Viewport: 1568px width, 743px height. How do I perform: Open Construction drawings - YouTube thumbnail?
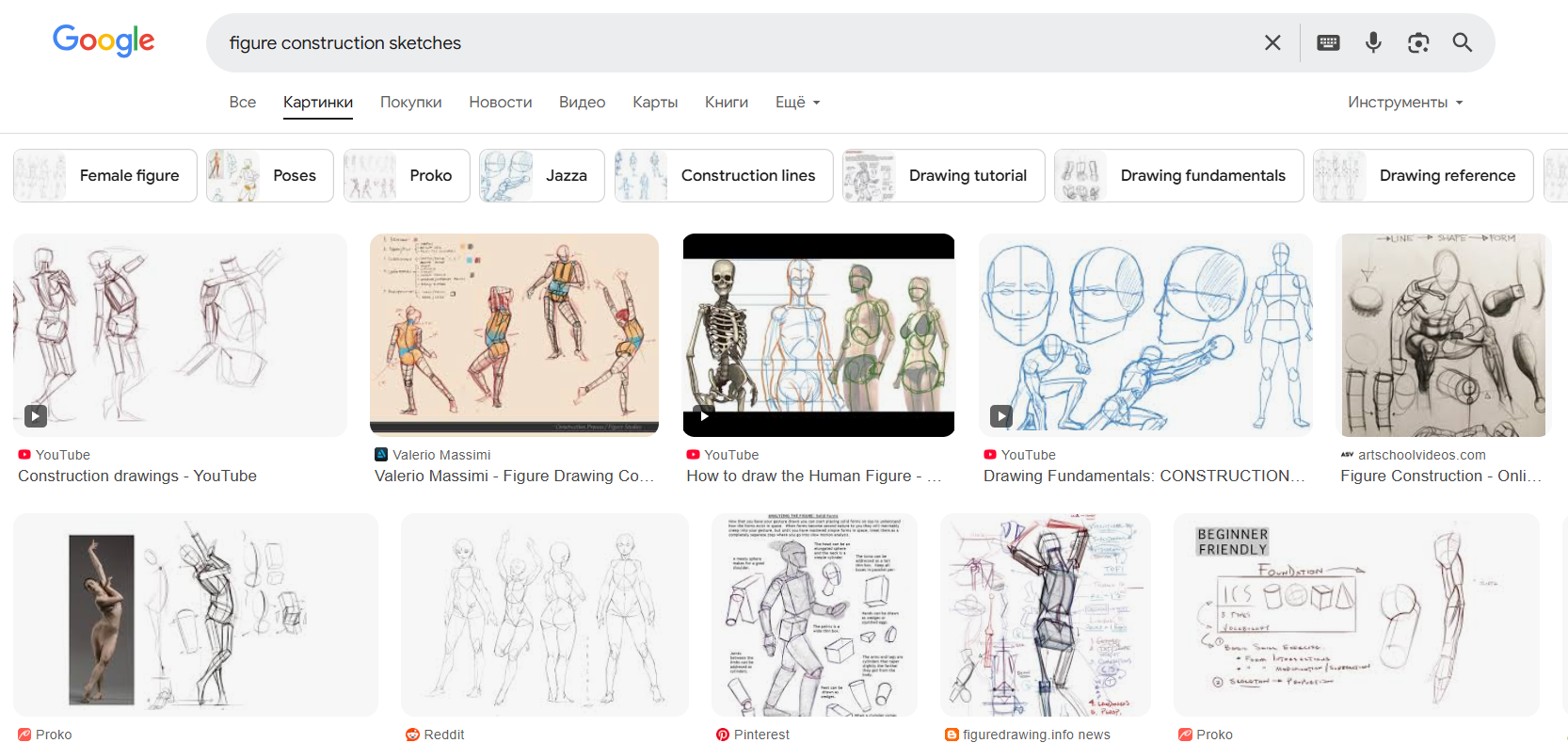(x=180, y=335)
